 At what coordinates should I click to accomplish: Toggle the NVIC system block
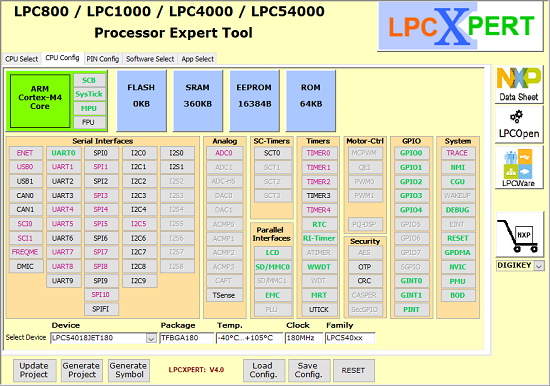tap(457, 267)
